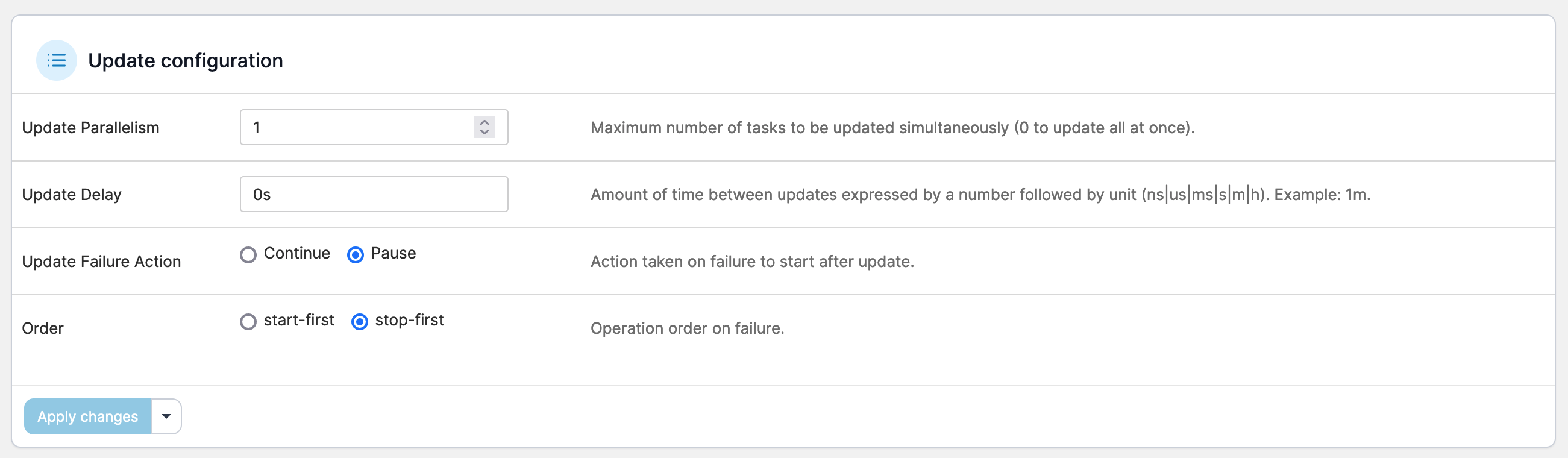Click the Update Failure Action label
This screenshot has width=1568, height=458.
coord(102,262)
